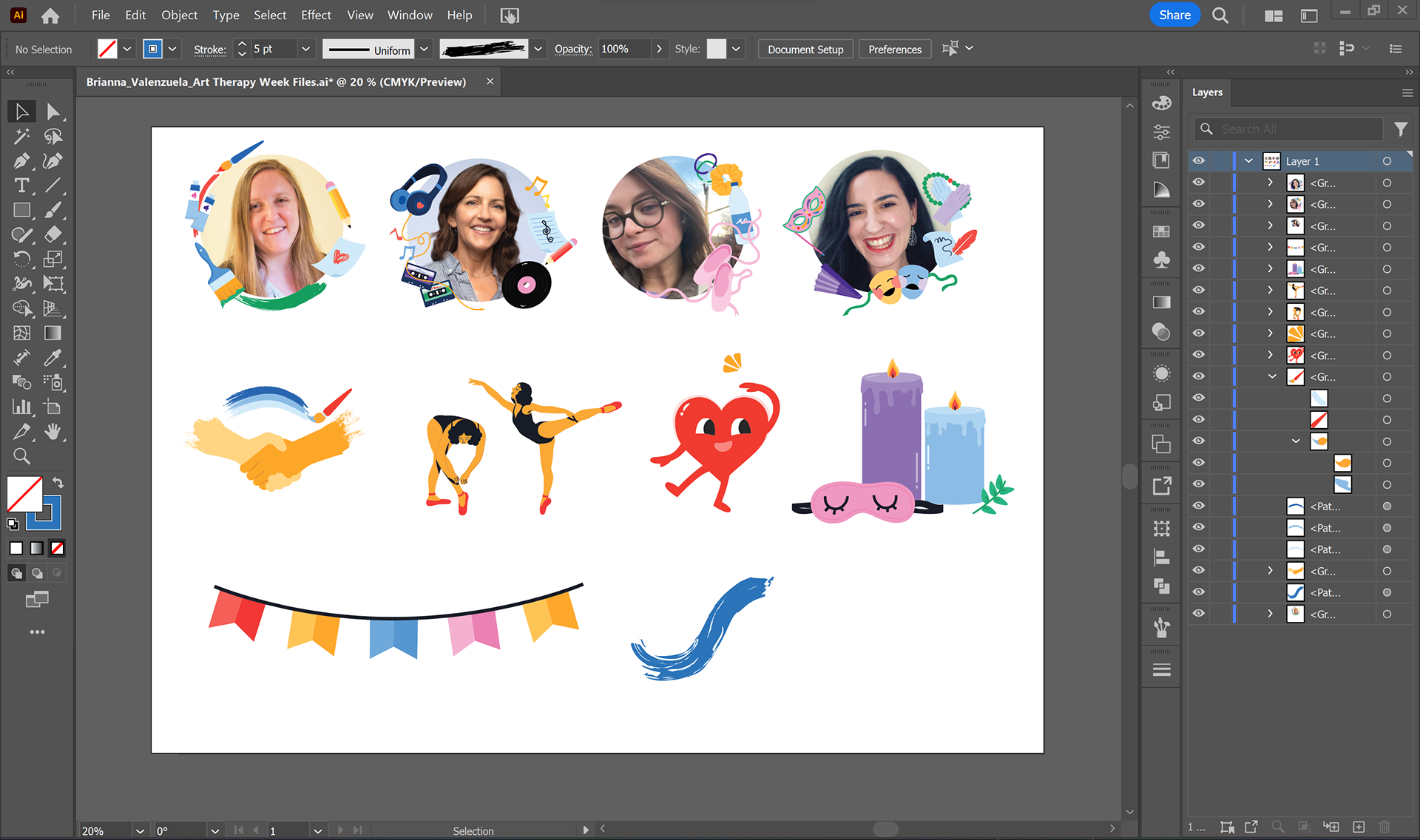Select Draw Behind mode icon

(37, 573)
